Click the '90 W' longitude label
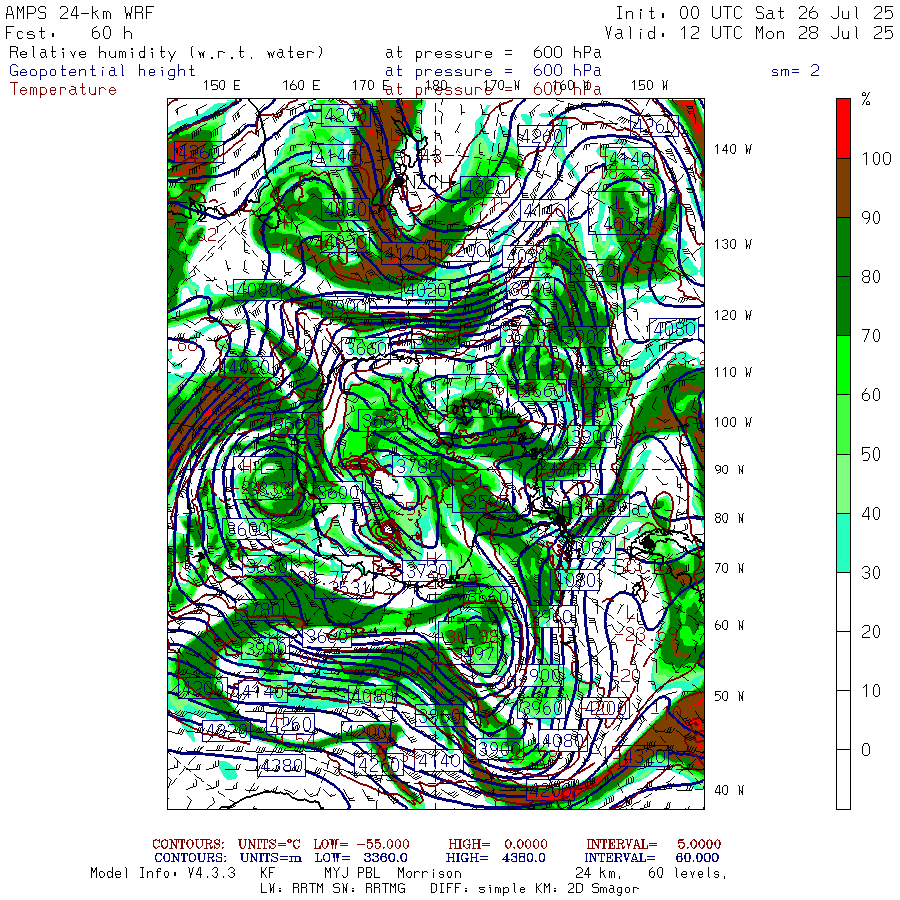Screen dimensions: 900x900 [729, 470]
